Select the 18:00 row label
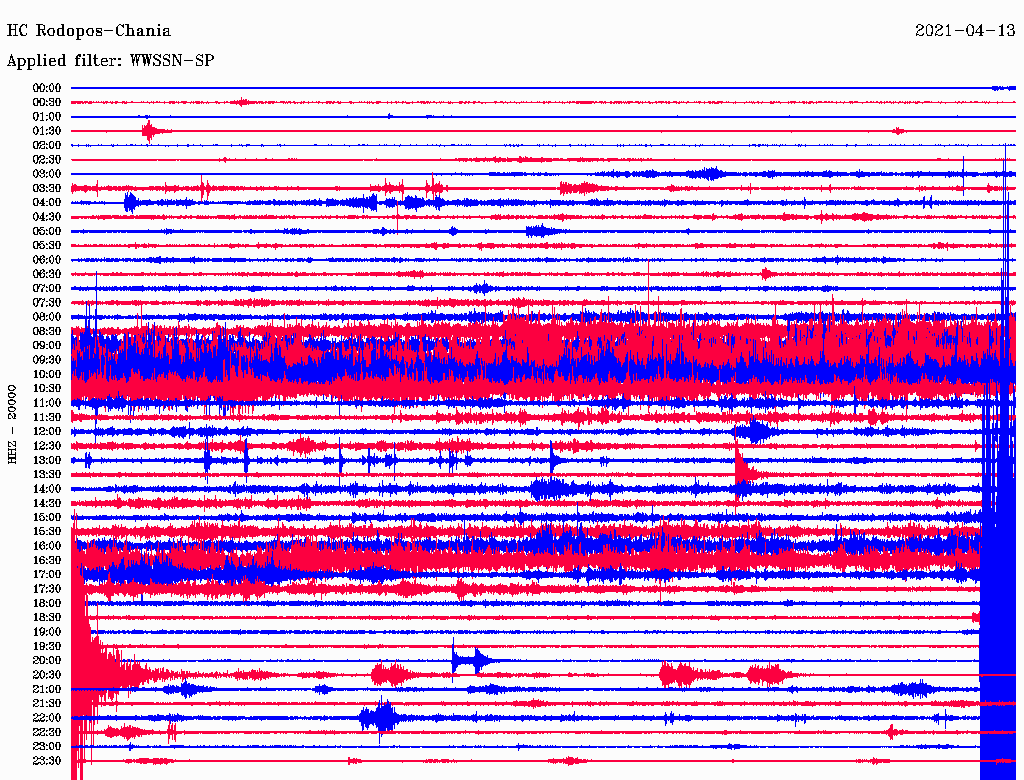Viewport: 1024px width, 780px height. pyautogui.click(x=47, y=603)
